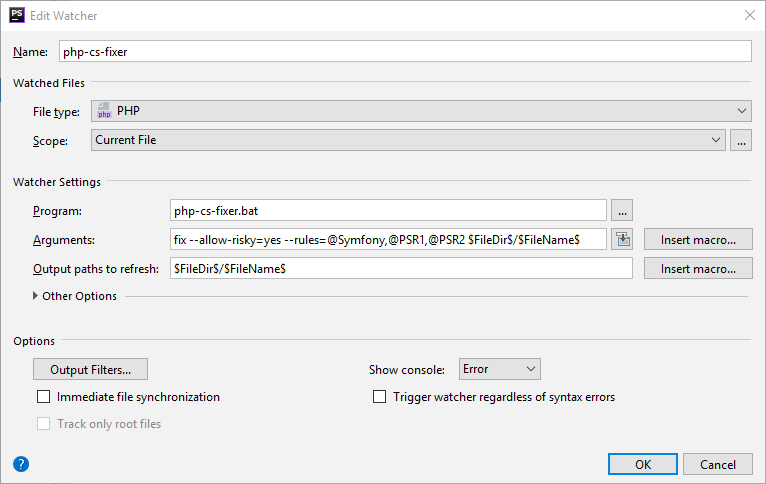Open the scope ellipsis button next to Current File

pyautogui.click(x=741, y=140)
